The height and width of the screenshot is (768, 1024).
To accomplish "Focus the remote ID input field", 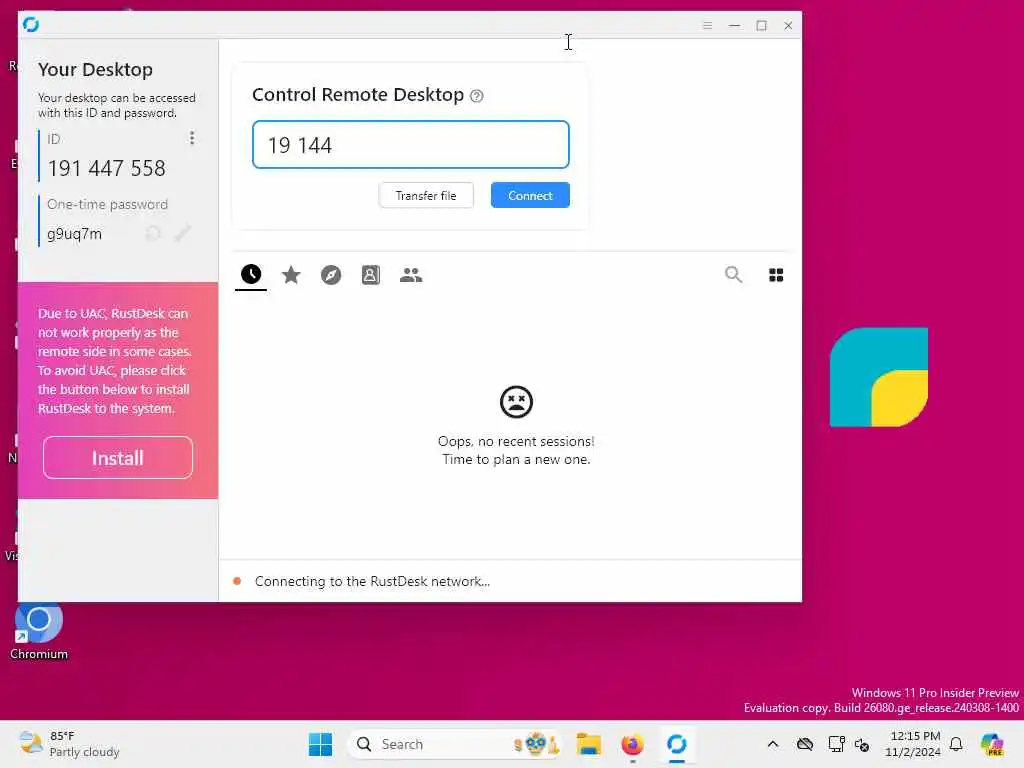I will [411, 144].
